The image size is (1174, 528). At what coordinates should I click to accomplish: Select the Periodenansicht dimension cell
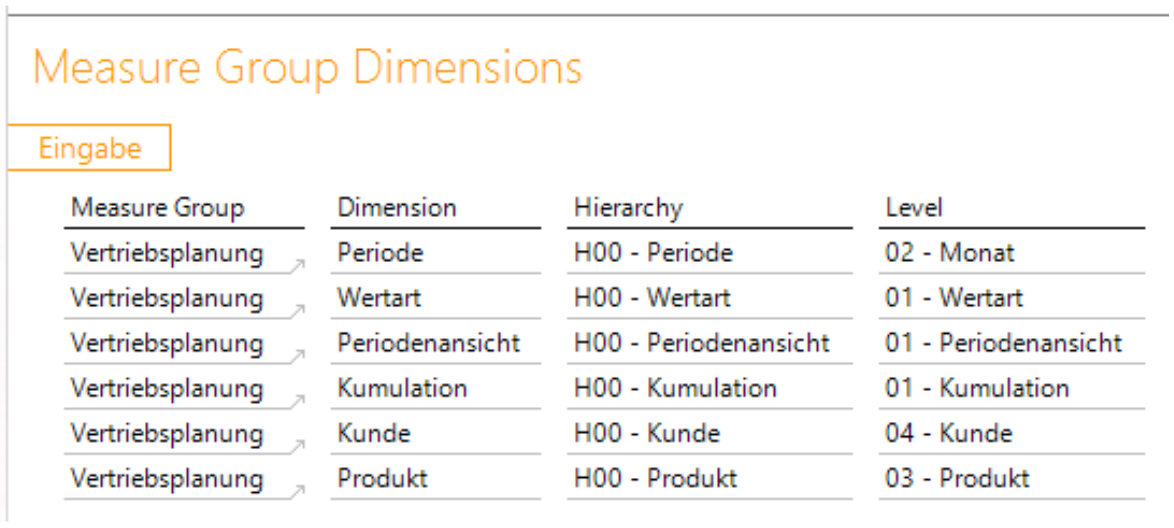pos(428,343)
